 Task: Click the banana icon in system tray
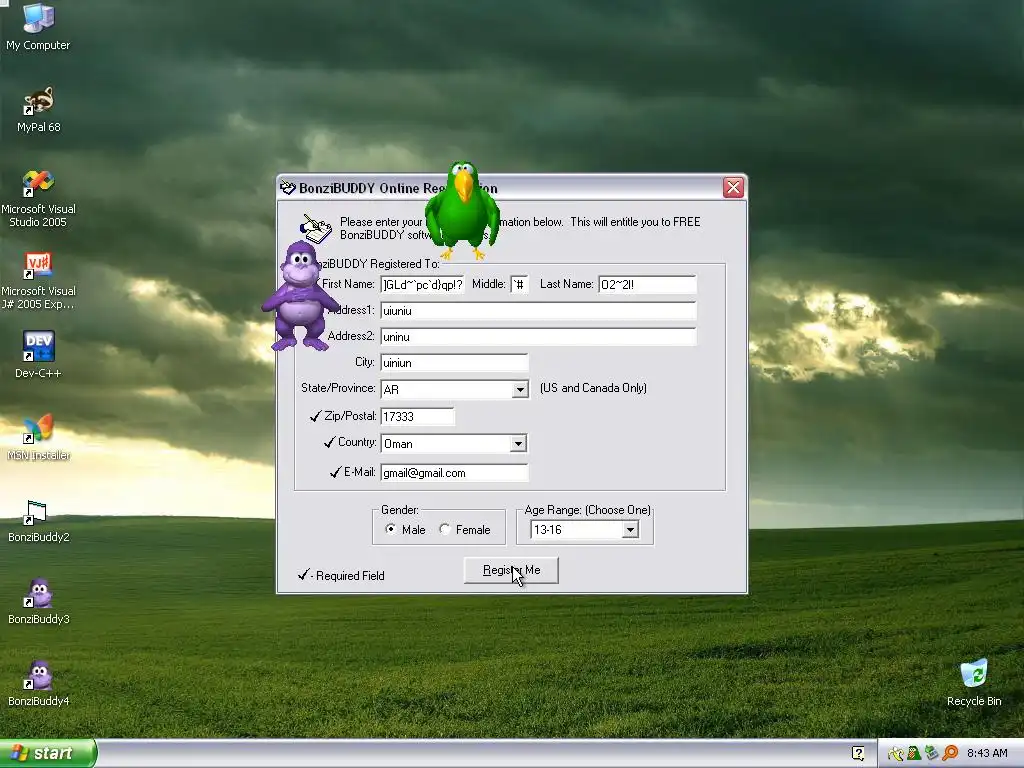tap(895, 754)
